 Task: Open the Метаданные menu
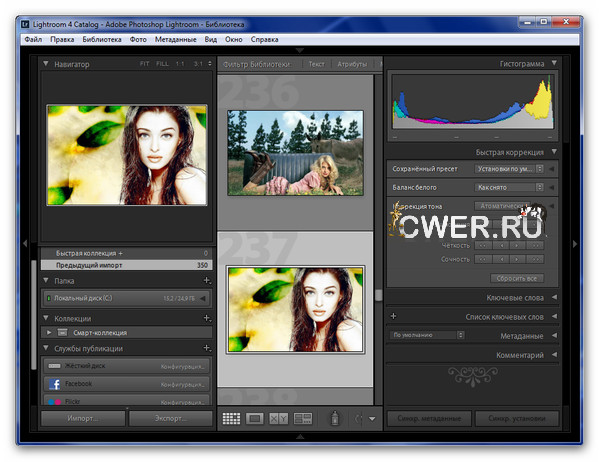[x=177, y=39]
